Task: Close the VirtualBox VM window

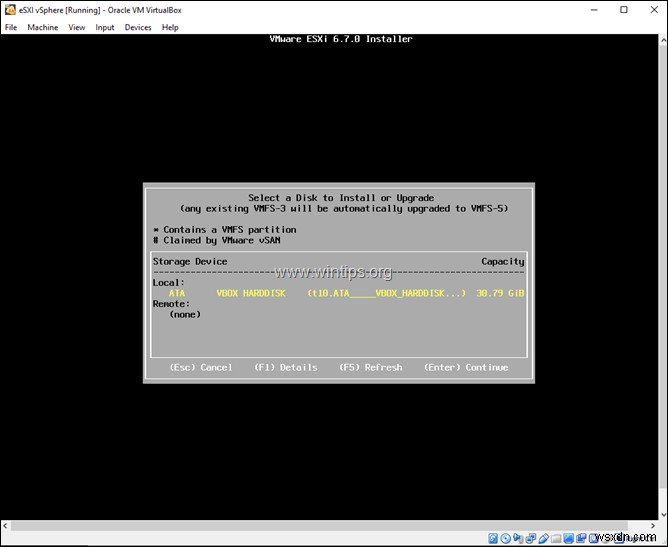Action: (x=654, y=10)
